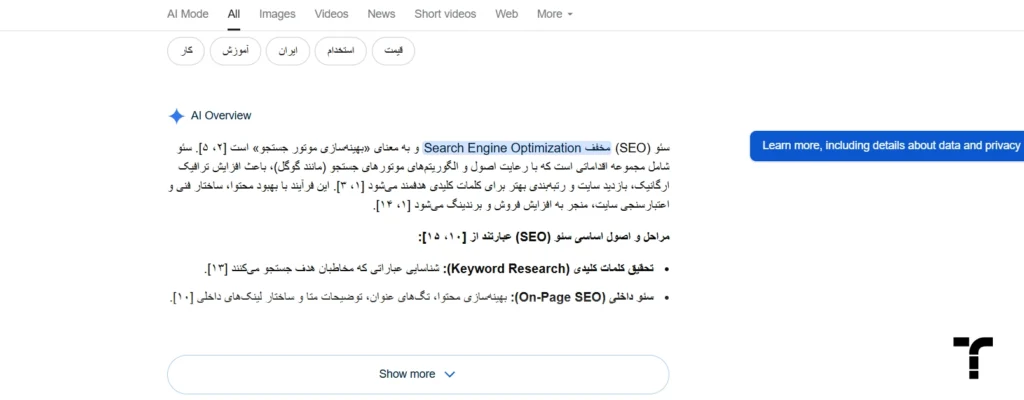Select the All results tab
Viewport: 1024px width, 400px height.
click(234, 14)
